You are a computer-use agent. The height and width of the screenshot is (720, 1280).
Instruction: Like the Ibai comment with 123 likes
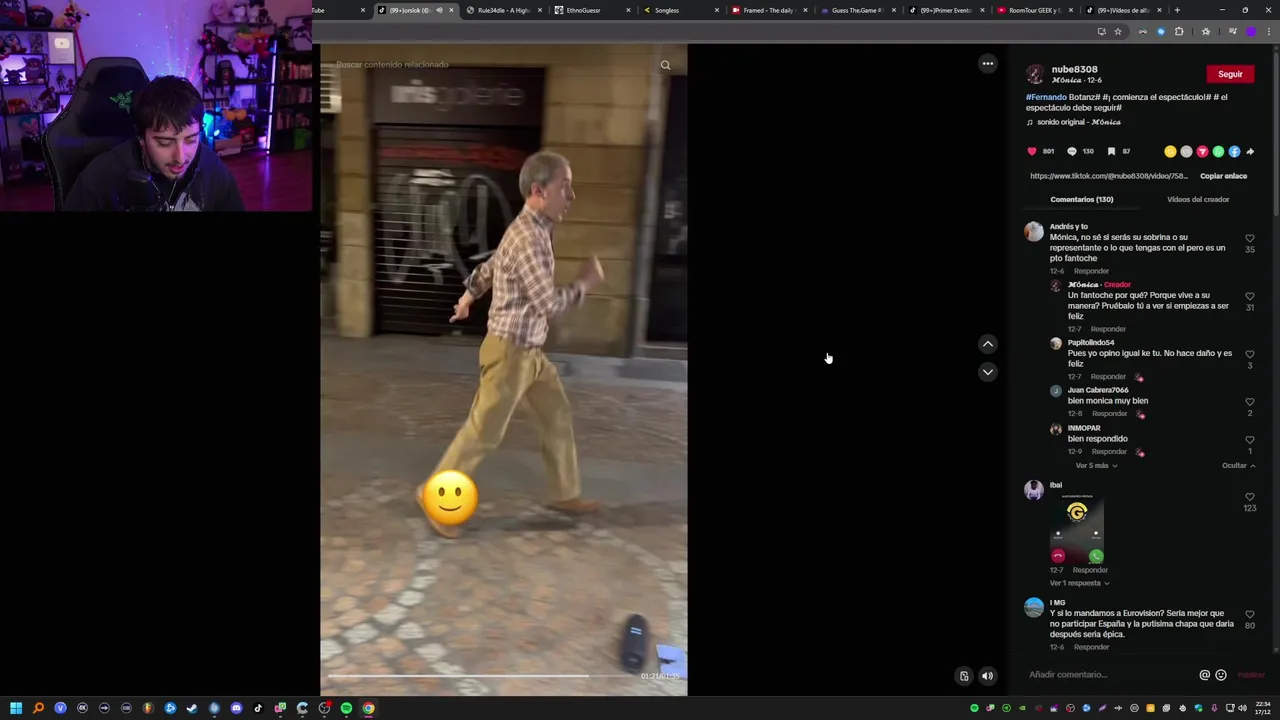pos(1250,498)
